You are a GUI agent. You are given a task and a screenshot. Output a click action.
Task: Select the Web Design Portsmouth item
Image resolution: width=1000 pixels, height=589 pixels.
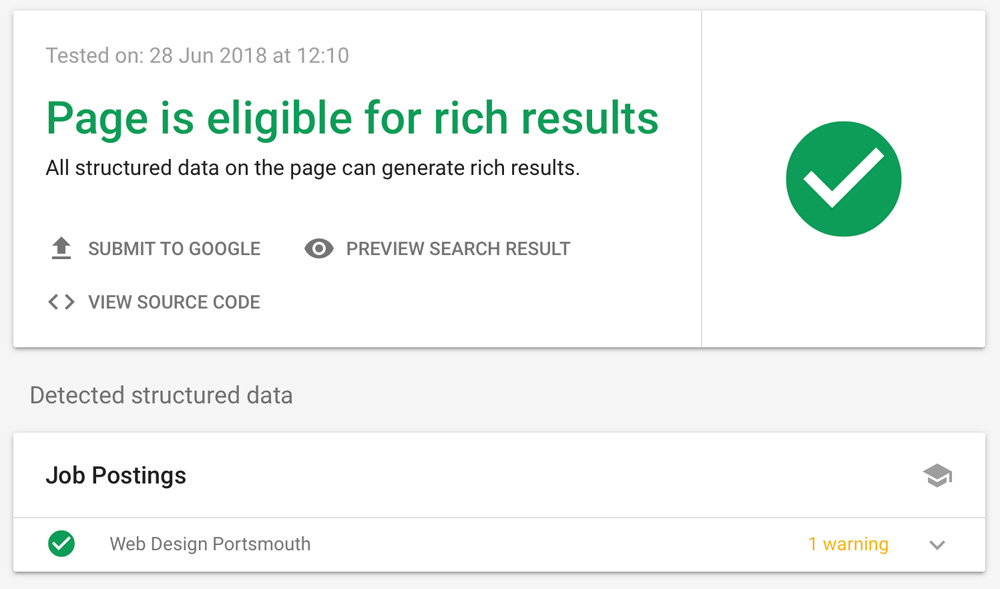499,544
